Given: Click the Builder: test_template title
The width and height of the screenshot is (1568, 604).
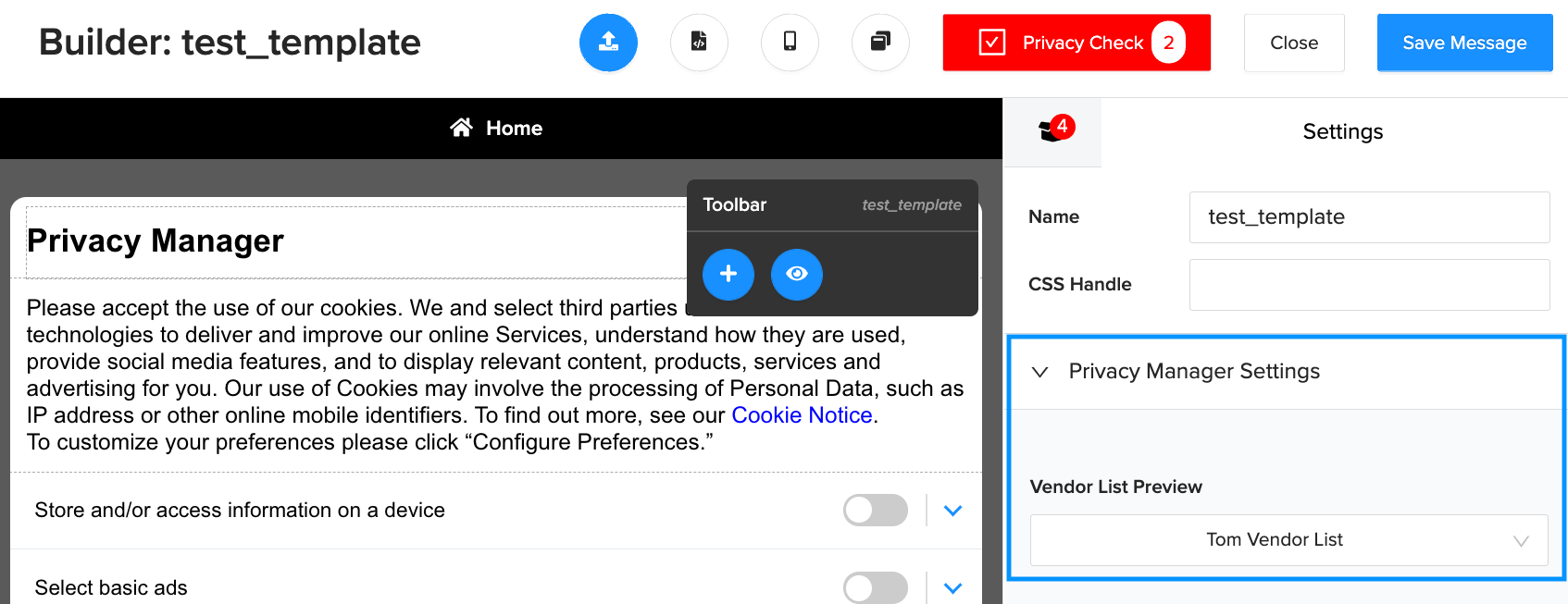Looking at the screenshot, I should pos(230,43).
